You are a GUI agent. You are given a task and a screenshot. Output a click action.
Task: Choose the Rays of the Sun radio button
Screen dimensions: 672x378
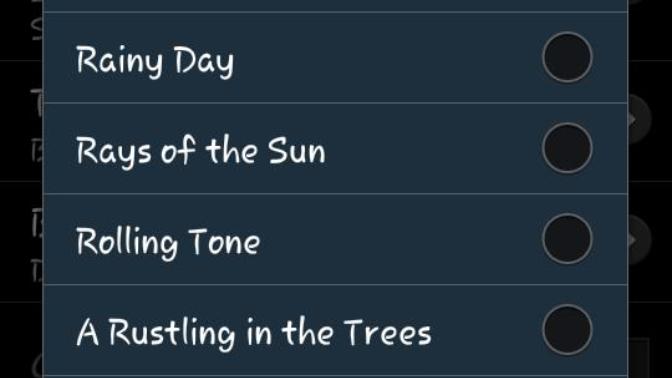(567, 148)
